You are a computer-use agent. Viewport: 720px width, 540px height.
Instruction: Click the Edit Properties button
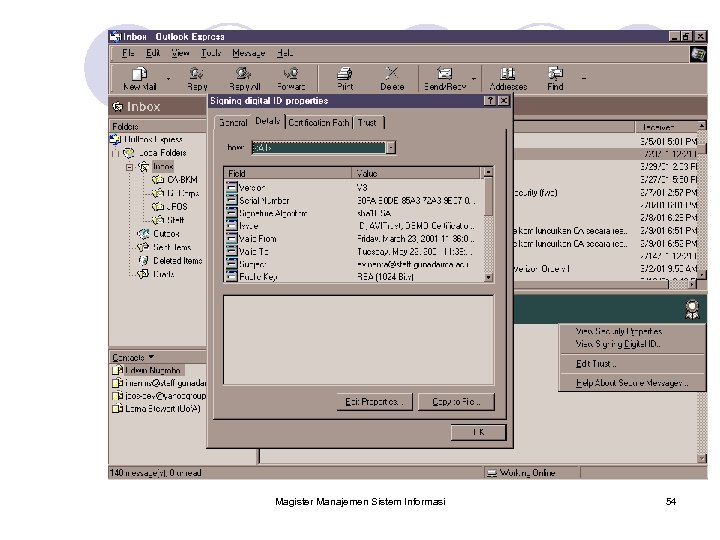point(374,402)
